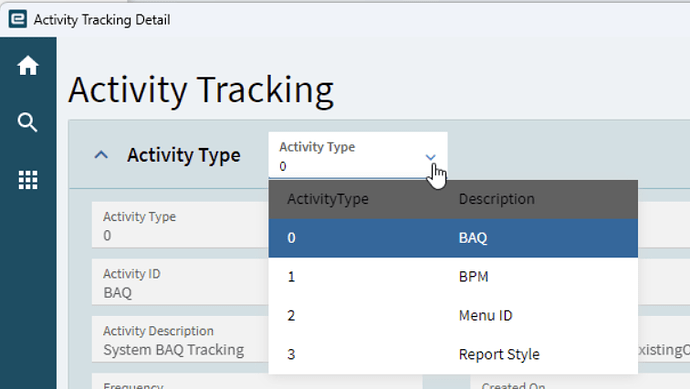Screen dimensions: 690x389
Task: Open the search icon in sidebar
Action: 27,122
